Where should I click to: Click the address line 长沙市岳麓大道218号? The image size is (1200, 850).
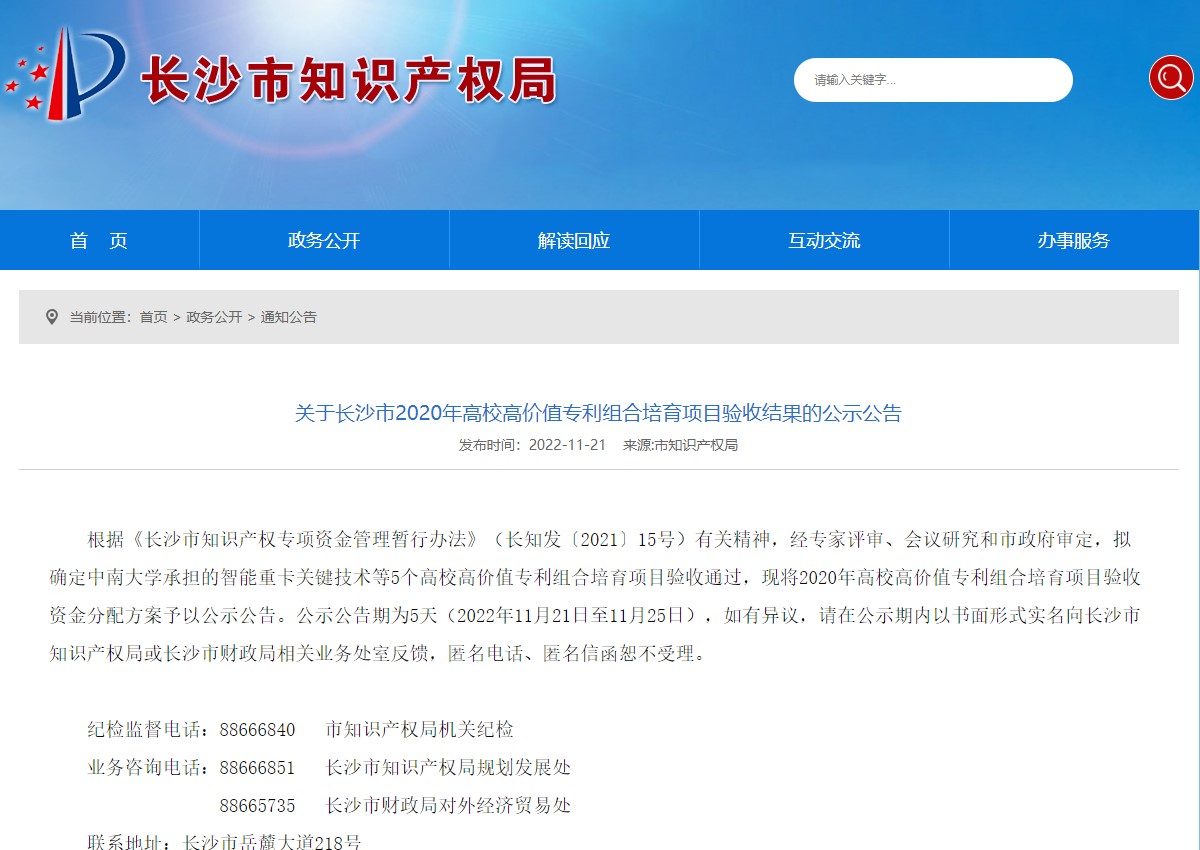click(273, 842)
